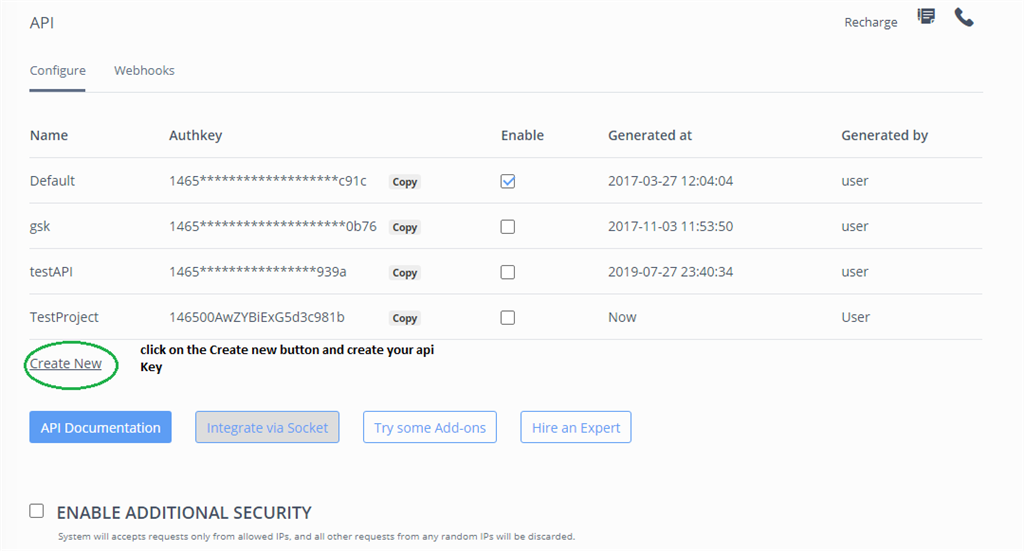Open the API Documentation button
1024x551 pixels.
[x=100, y=427]
